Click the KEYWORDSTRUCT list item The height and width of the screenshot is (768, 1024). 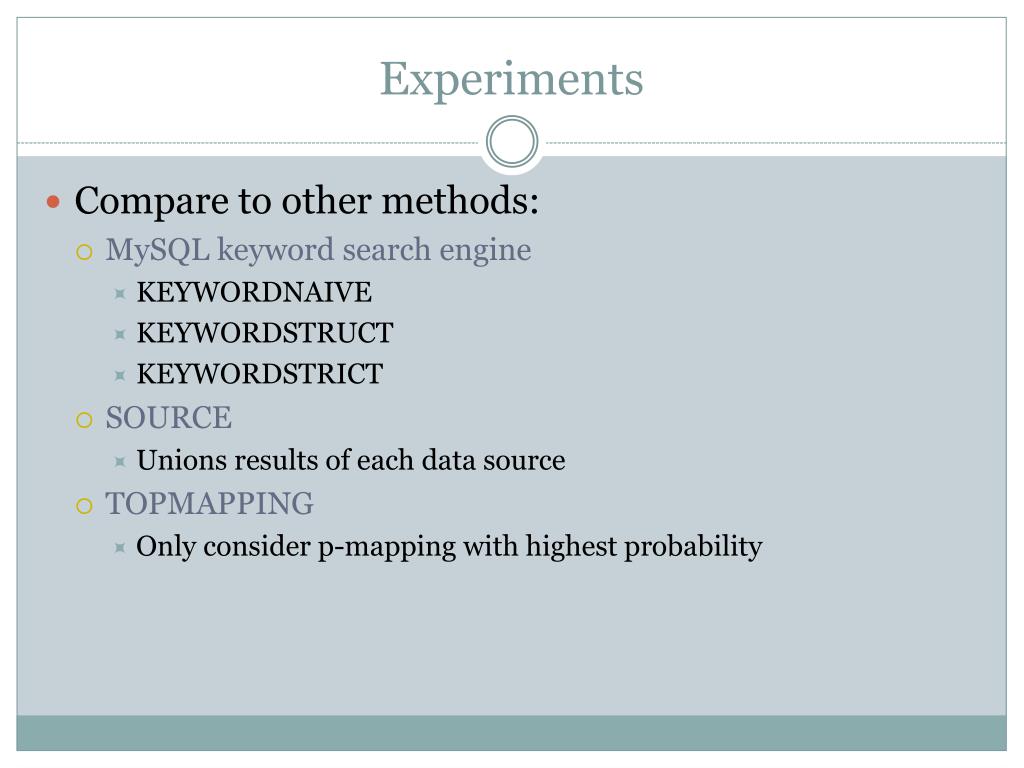pos(265,333)
